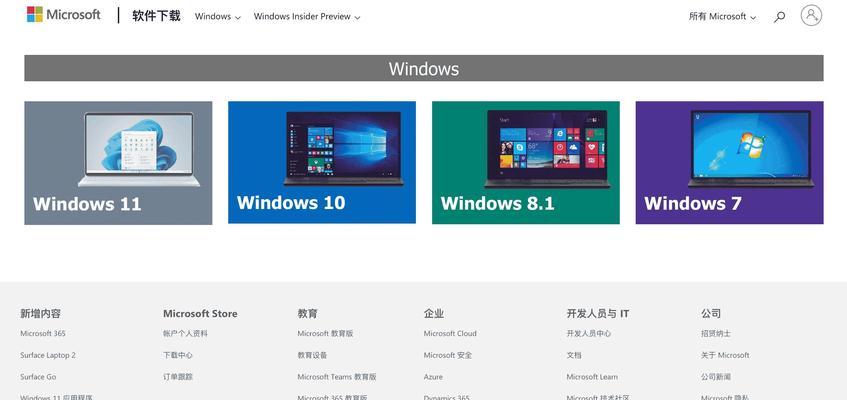Open 订单跟踪 footer link
Image resolution: width=847 pixels, height=400 pixels.
[178, 377]
